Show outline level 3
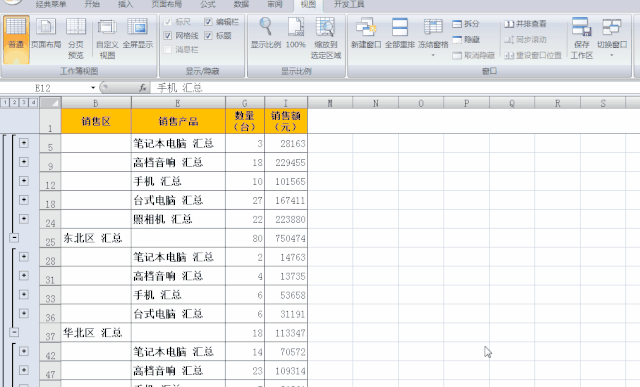The height and width of the screenshot is (387, 640). point(24,102)
